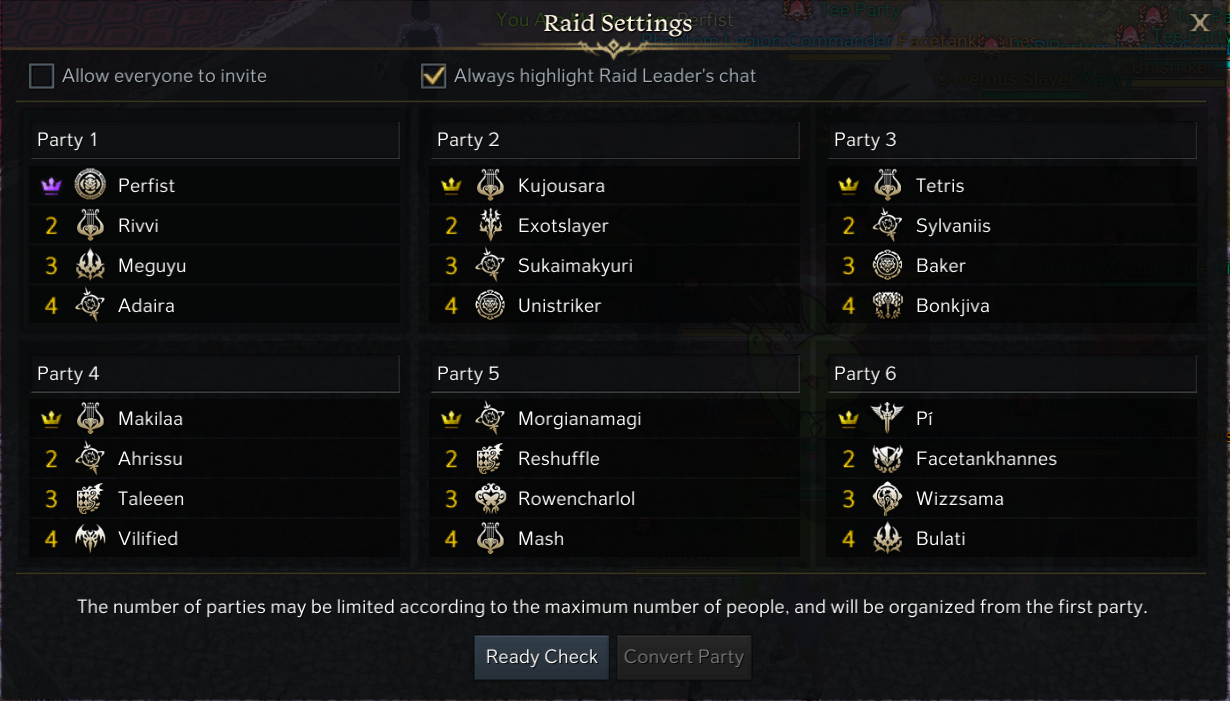Select the Party 4 header

214,373
